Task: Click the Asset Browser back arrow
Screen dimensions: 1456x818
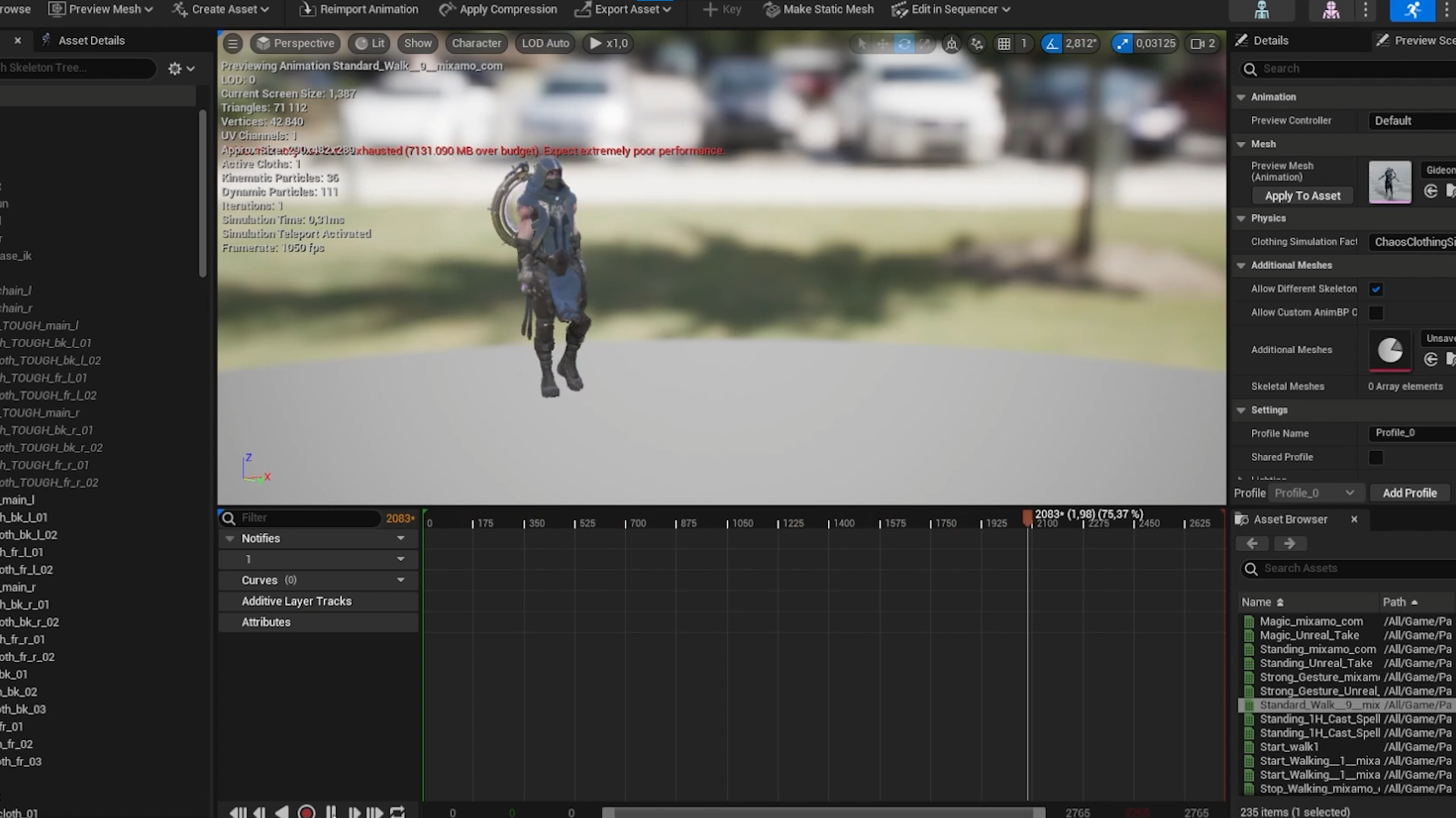Action: pyautogui.click(x=1252, y=544)
